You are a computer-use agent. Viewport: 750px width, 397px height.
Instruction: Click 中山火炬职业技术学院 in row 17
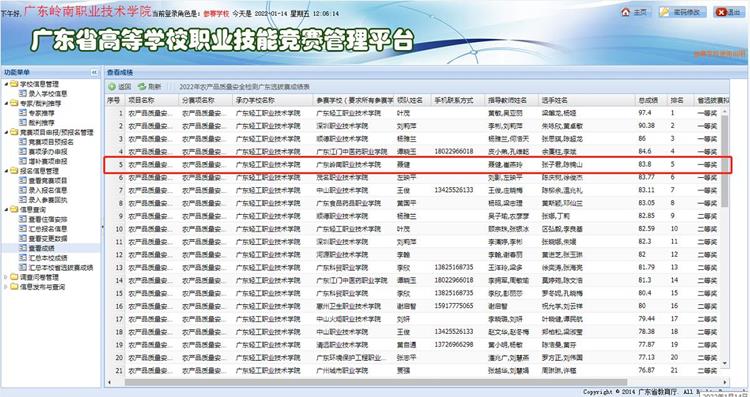[x=349, y=319]
